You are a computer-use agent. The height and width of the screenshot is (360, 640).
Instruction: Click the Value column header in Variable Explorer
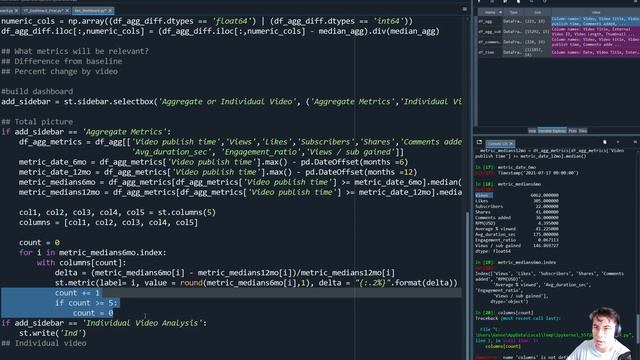point(596,12)
